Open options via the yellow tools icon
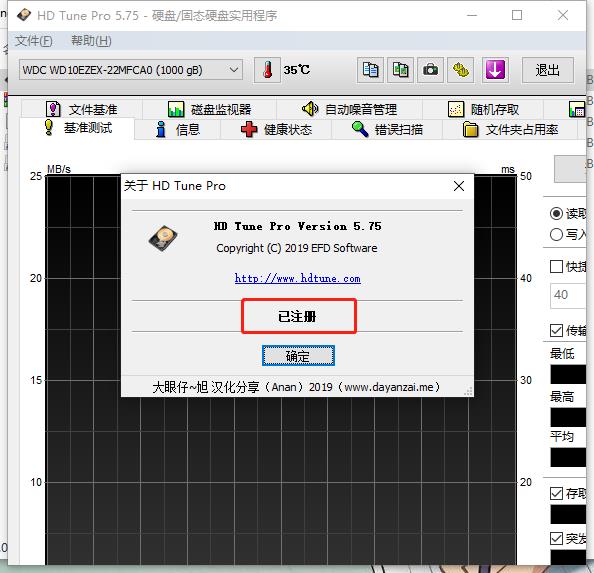Screen dimensions: 594x573 pyautogui.click(x=460, y=70)
